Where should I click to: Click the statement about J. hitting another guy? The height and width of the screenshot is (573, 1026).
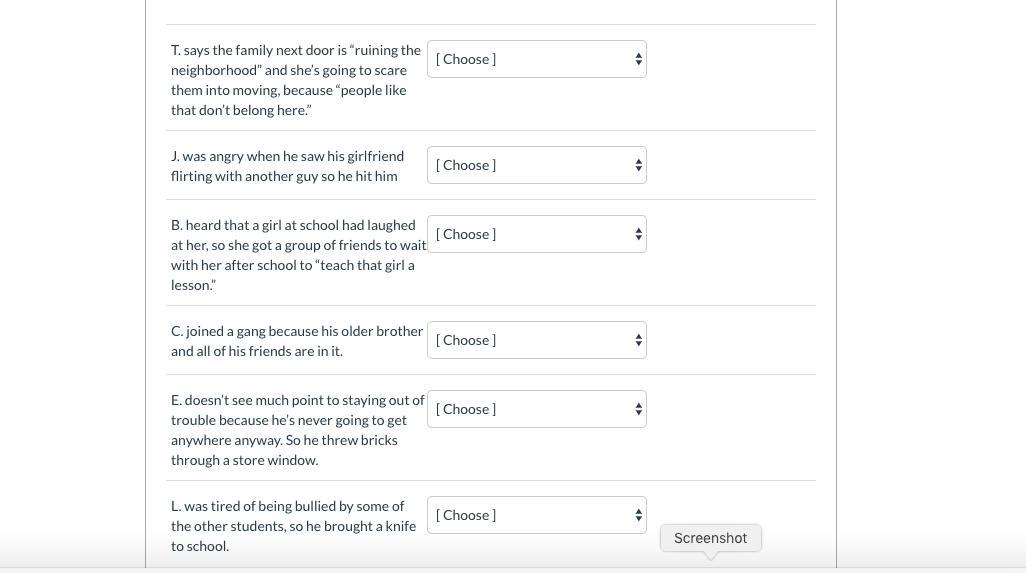tap(287, 166)
